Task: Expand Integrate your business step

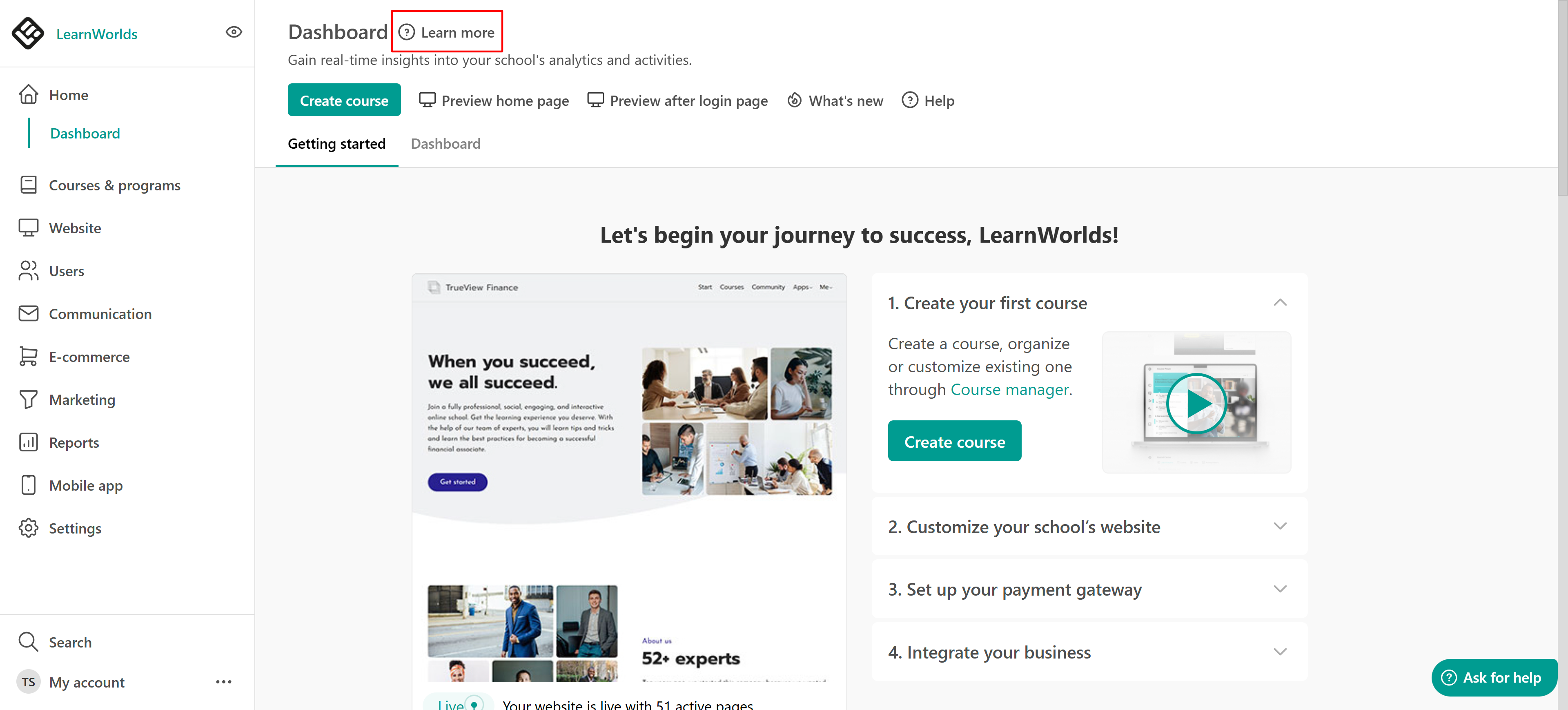Action: coord(1279,652)
